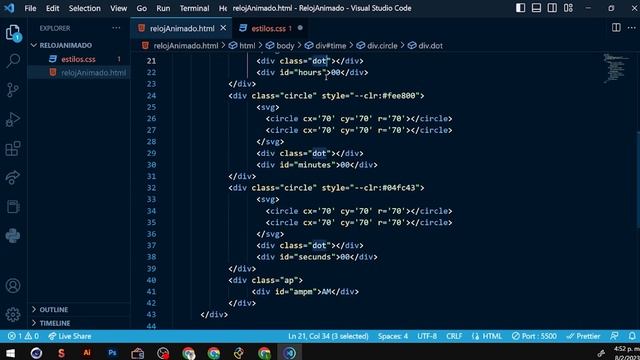Image resolution: width=640 pixels, height=360 pixels.
Task: Click Prettier formatter status
Action: pos(583,336)
